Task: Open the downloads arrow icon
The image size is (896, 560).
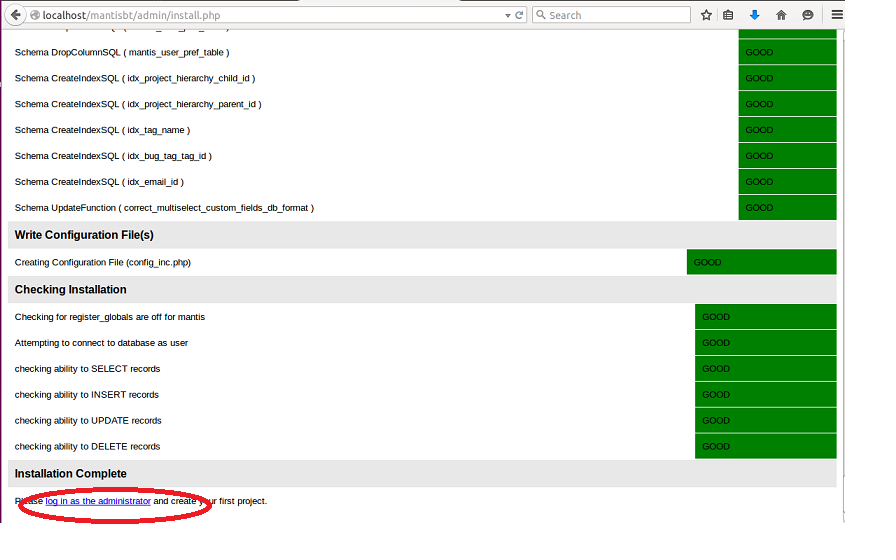Action: click(754, 15)
